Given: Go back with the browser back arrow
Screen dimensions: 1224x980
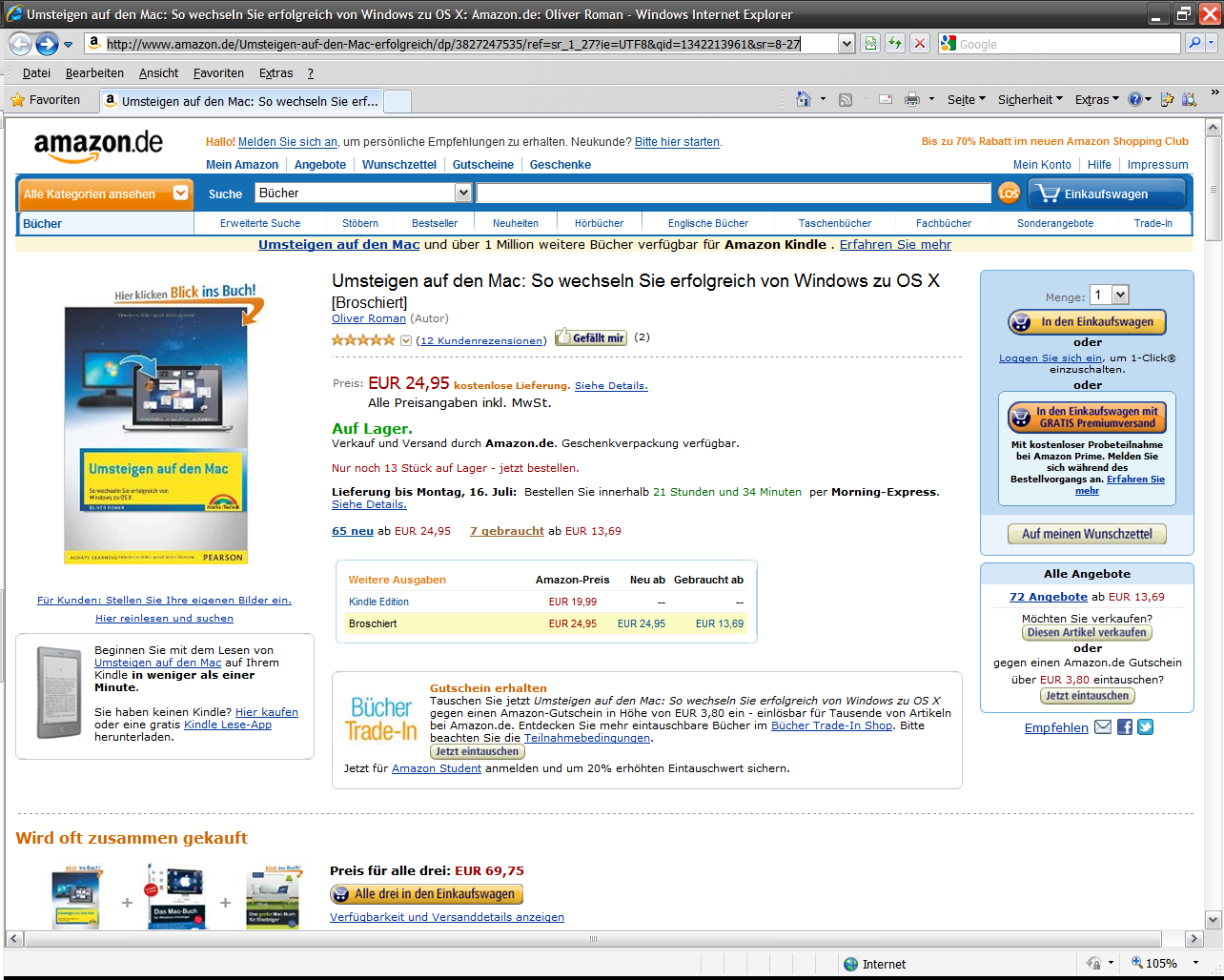Looking at the screenshot, I should click(20, 44).
